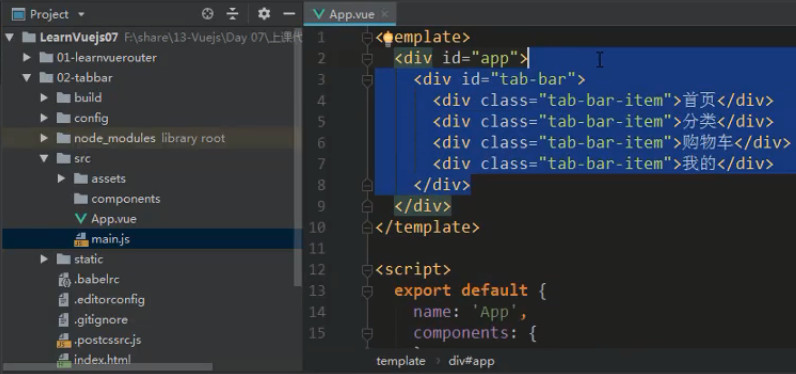Viewport: 796px width, 374px height.
Task: Toggle code fold marker on line 2
Action: pos(367,58)
